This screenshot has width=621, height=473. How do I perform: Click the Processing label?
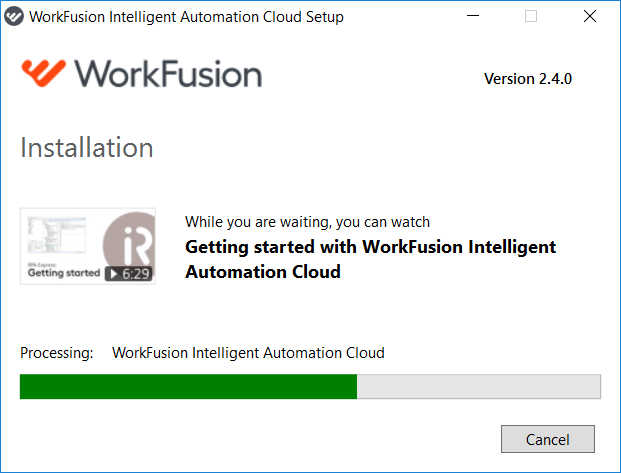(x=57, y=353)
